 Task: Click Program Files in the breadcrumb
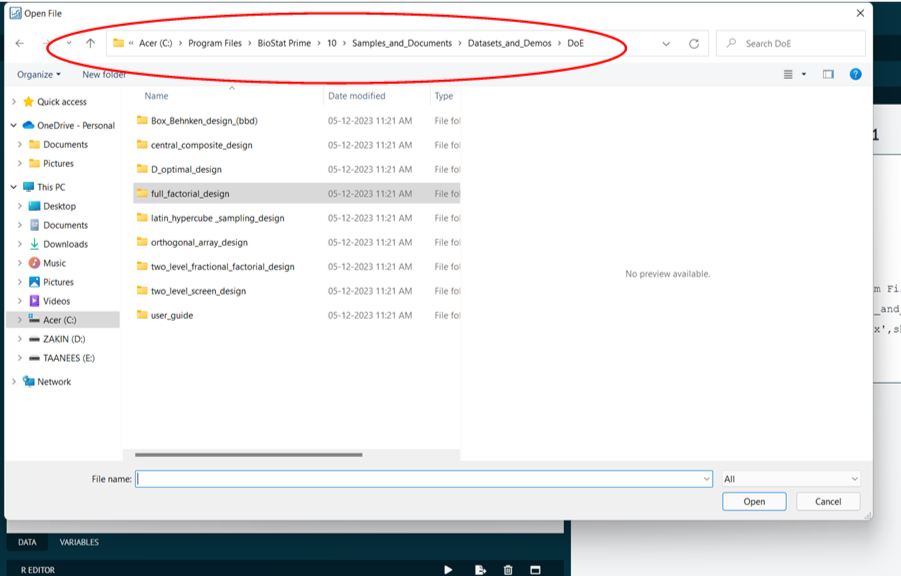click(215, 43)
